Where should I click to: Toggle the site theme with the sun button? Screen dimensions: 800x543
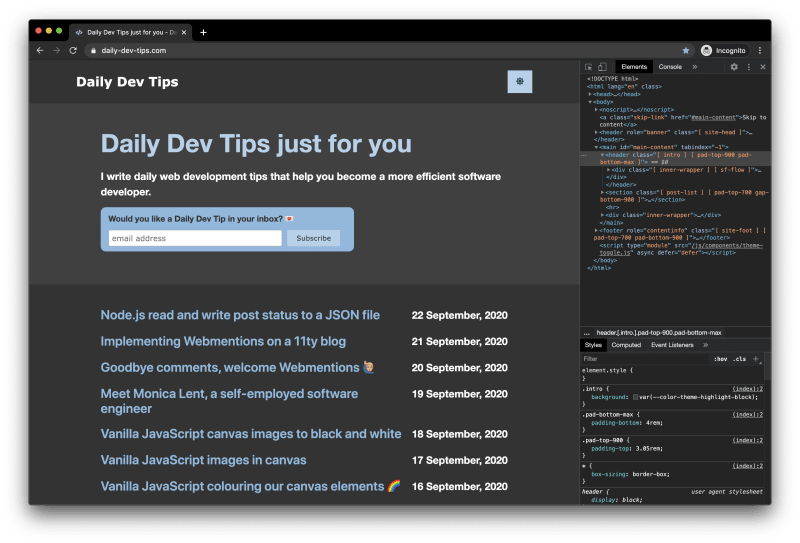point(519,82)
